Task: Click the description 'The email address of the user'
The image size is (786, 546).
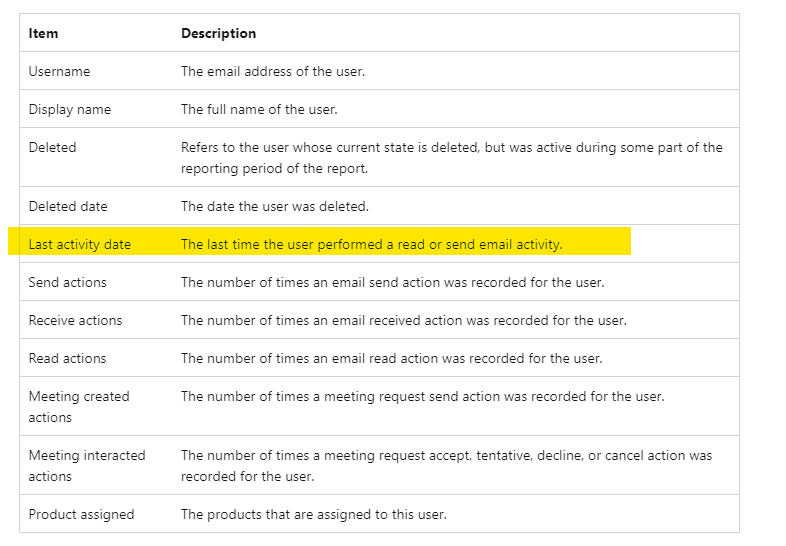Action: tap(274, 71)
